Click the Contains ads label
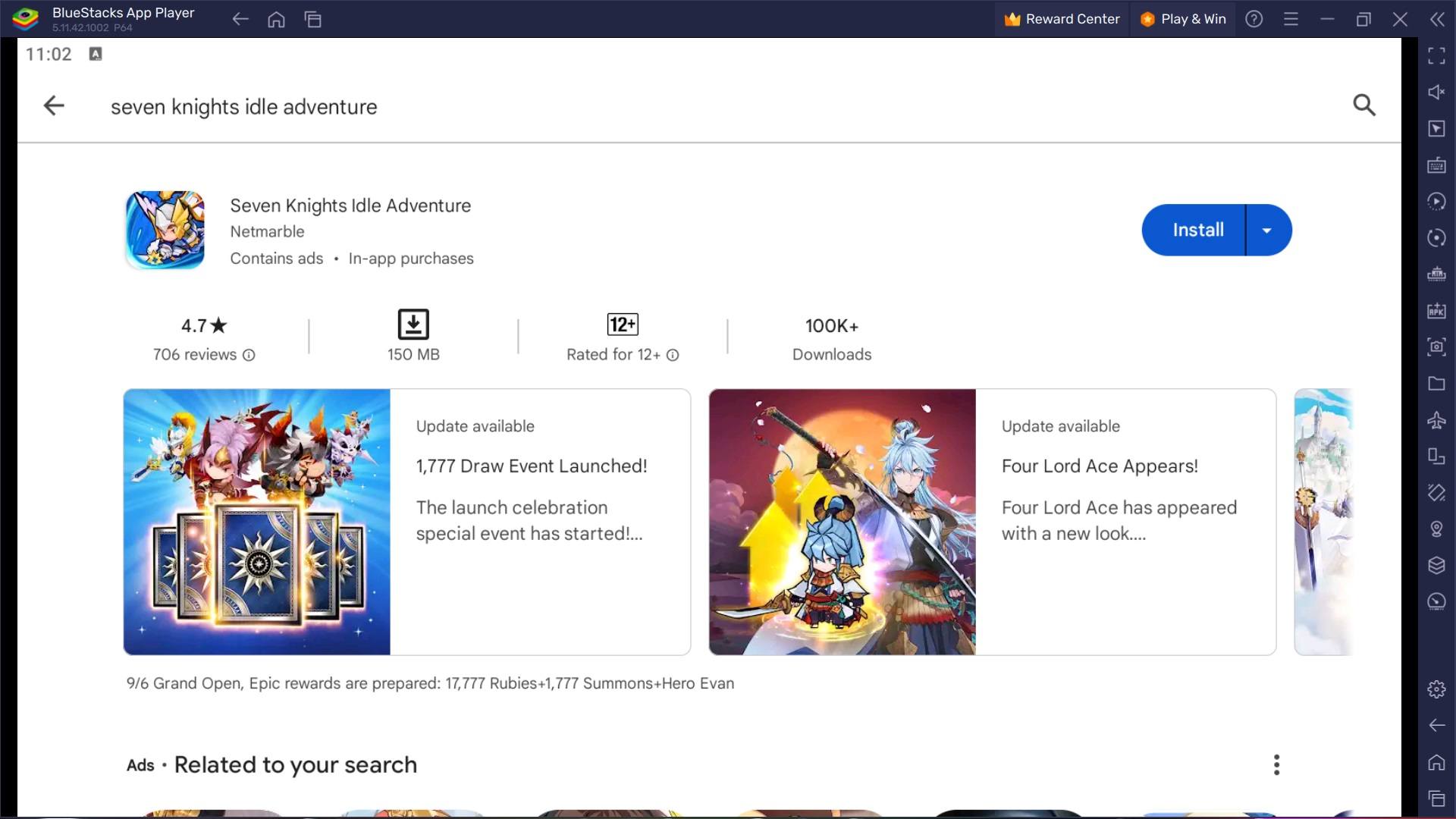1456x819 pixels. [x=277, y=259]
